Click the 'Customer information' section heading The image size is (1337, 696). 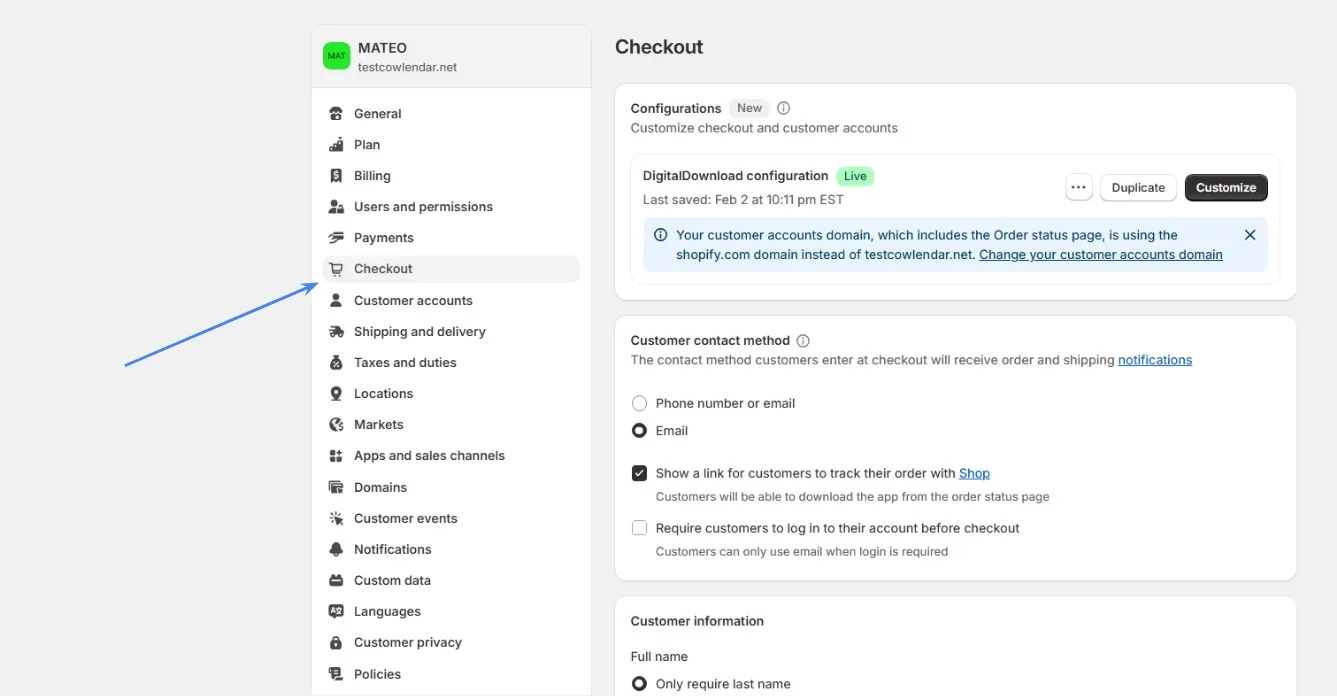(x=697, y=621)
